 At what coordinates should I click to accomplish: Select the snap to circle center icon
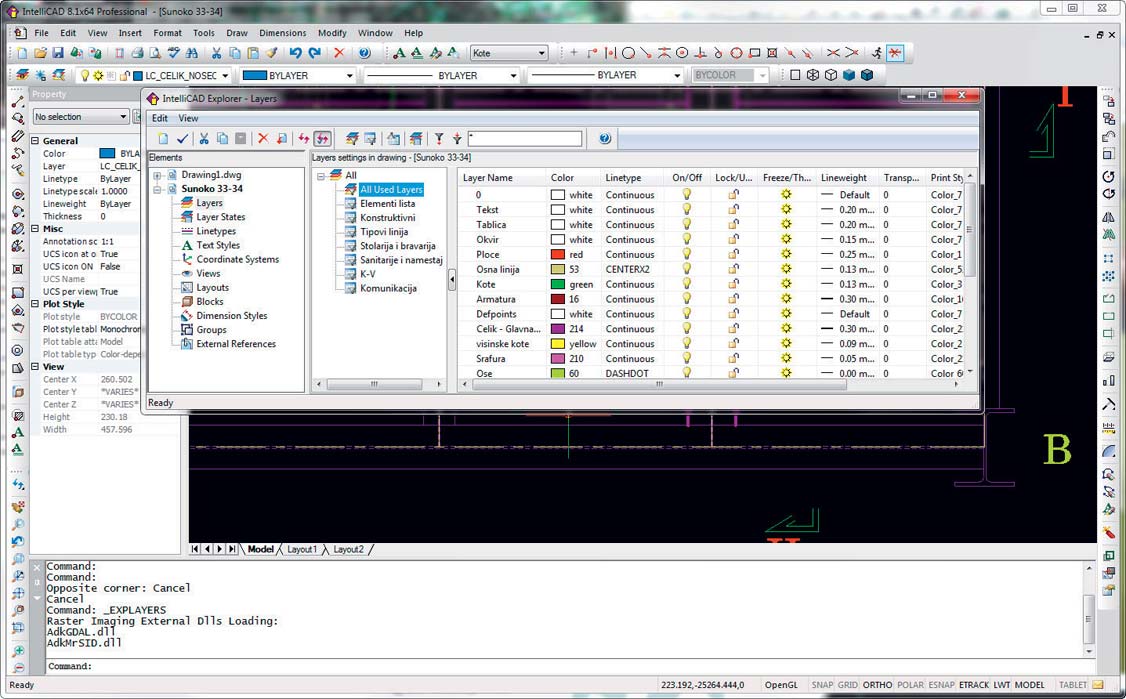tap(682, 53)
